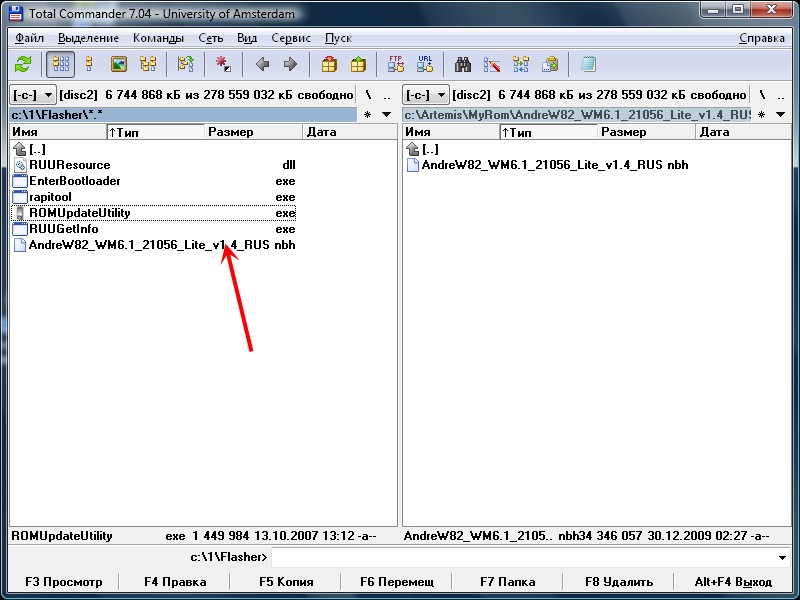Click F5 Копия button
Viewport: 800px width, 600px height.
tap(286, 582)
